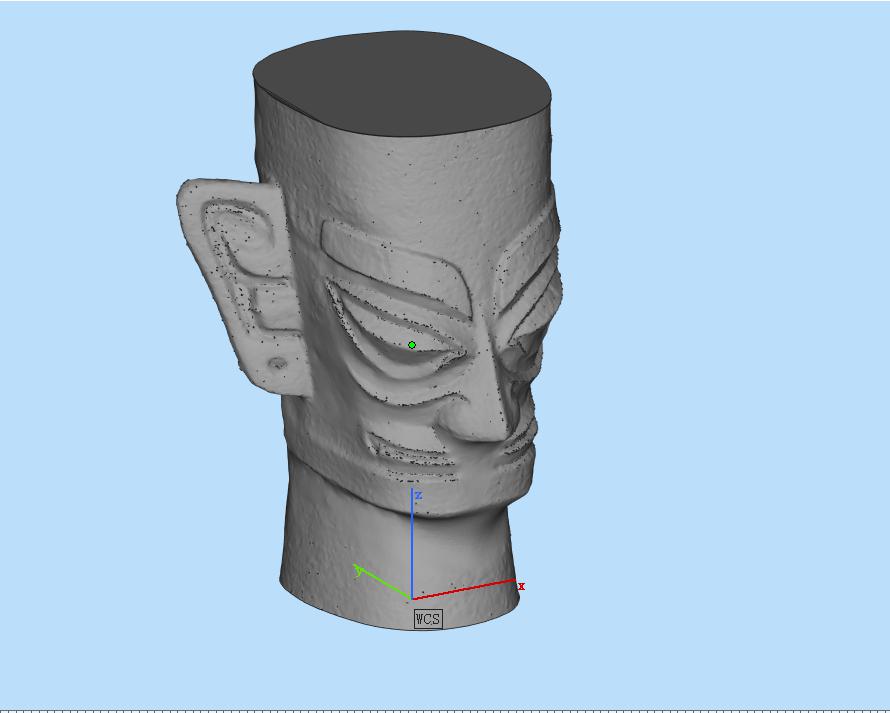Pick the red X axis label
The image size is (890, 713).
522,586
